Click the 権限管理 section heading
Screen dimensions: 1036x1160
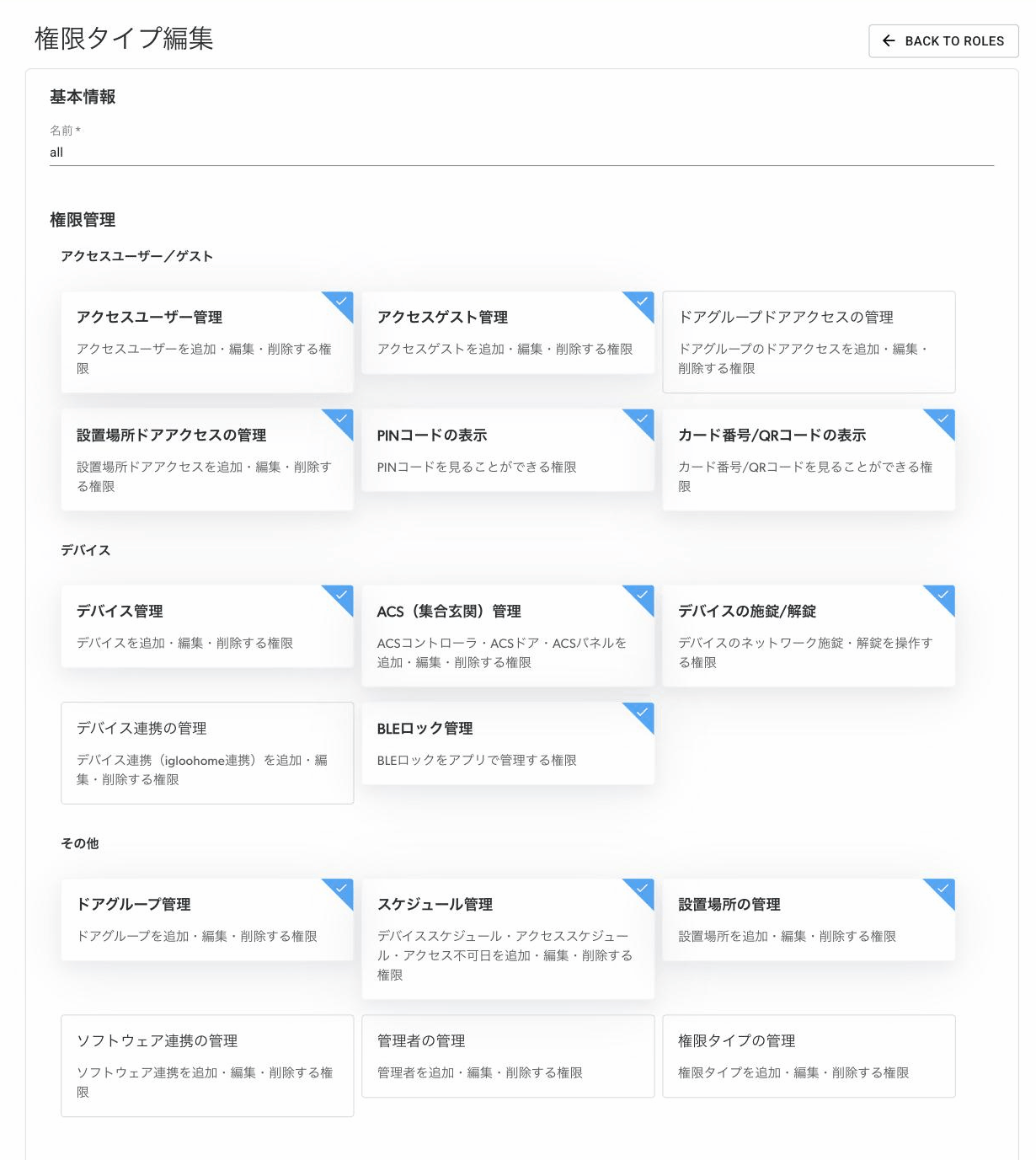click(x=83, y=220)
